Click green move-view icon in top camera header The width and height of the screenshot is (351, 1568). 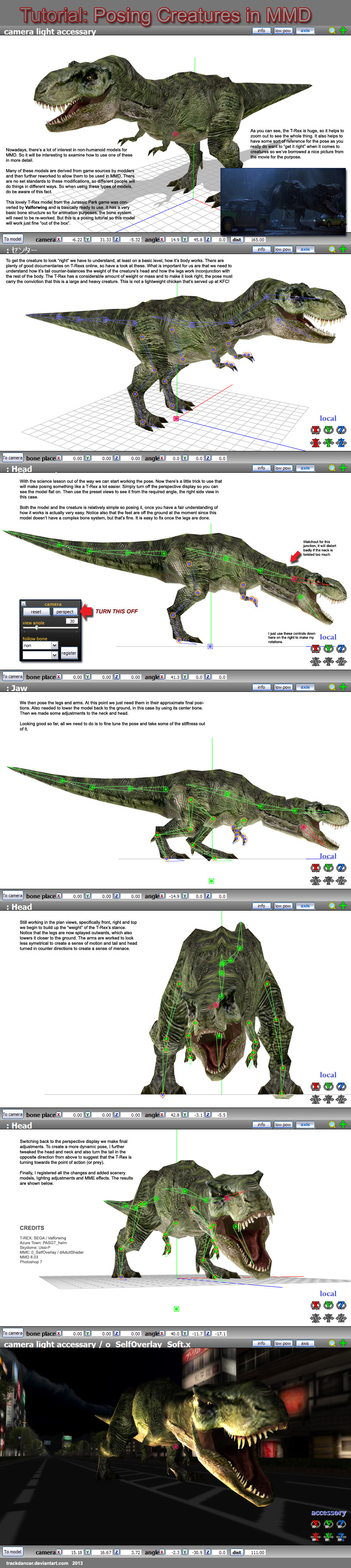(x=343, y=31)
